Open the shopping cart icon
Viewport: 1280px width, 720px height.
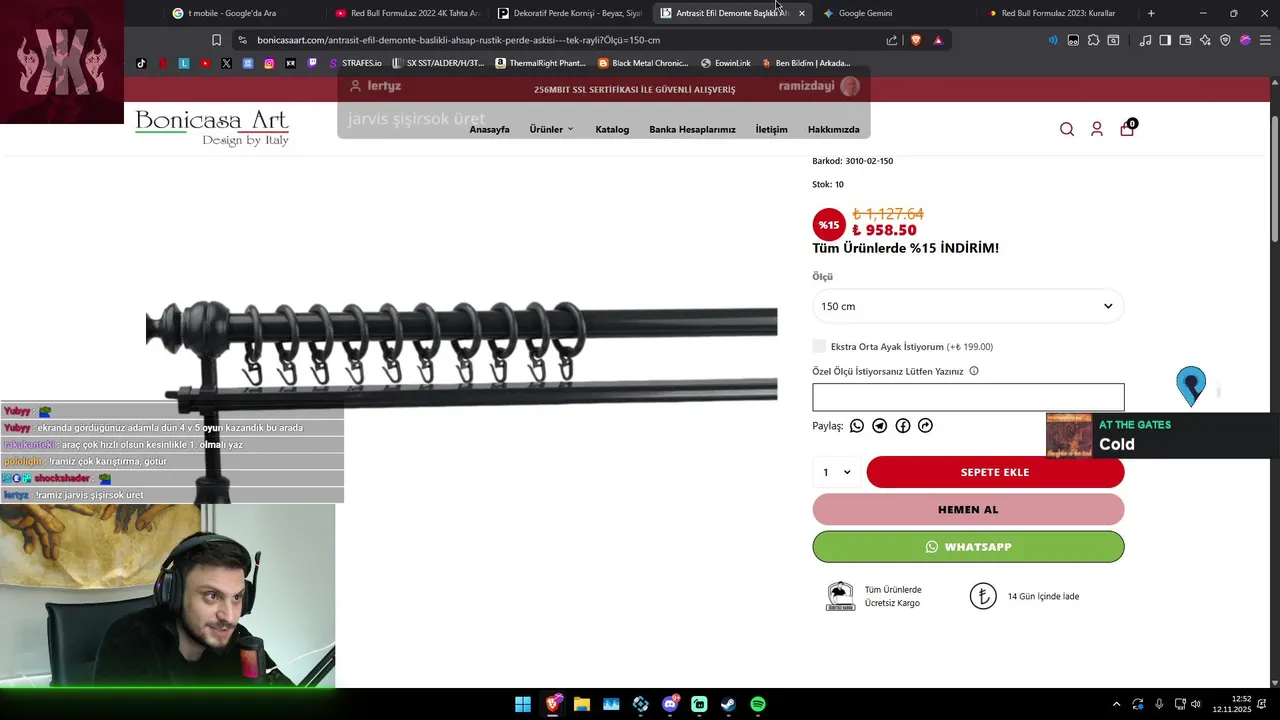point(1127,128)
